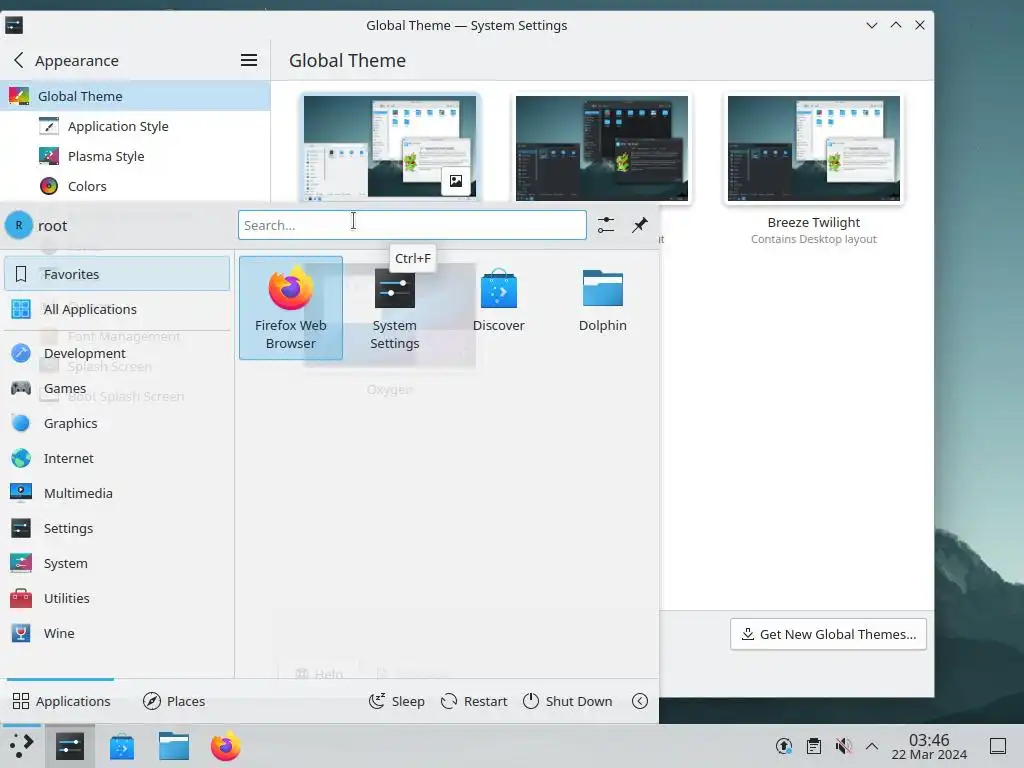Expand hidden system tray icons
The image size is (1024, 768).
872,746
